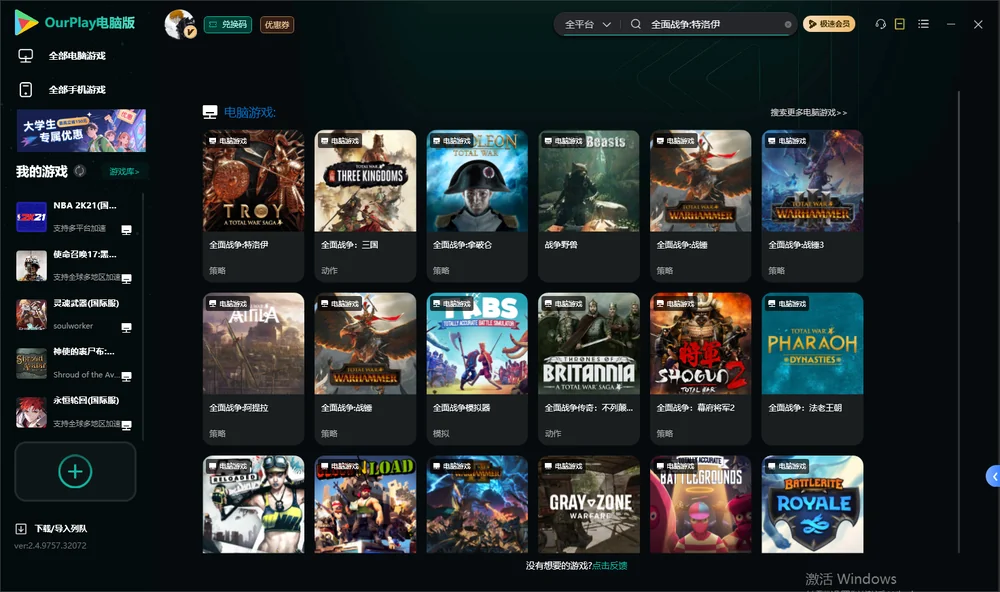Open the TABS 全面战争模拟器 card
The height and width of the screenshot is (592, 1000).
[477, 369]
